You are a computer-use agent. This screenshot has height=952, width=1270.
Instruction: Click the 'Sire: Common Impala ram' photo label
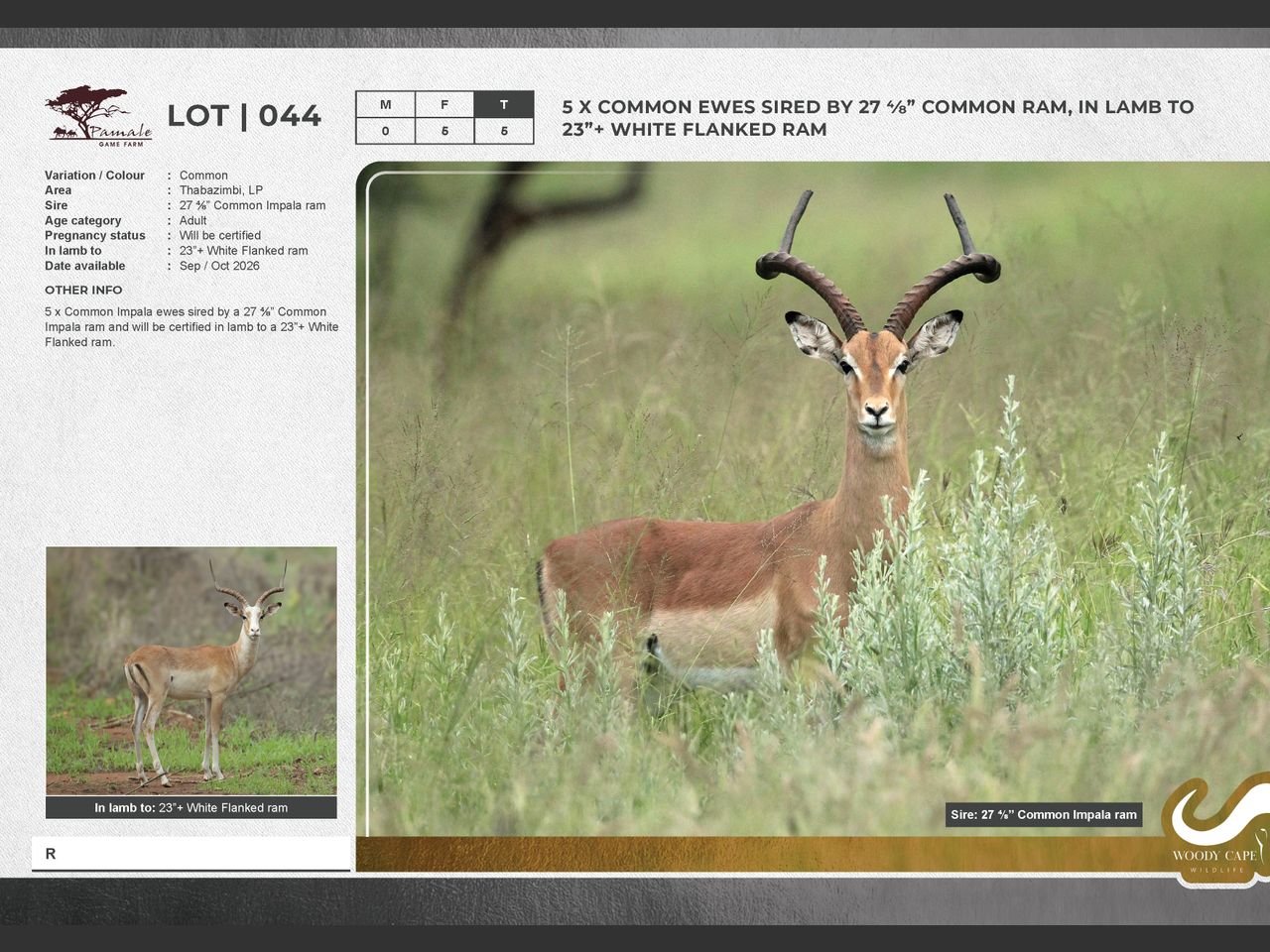1044,815
